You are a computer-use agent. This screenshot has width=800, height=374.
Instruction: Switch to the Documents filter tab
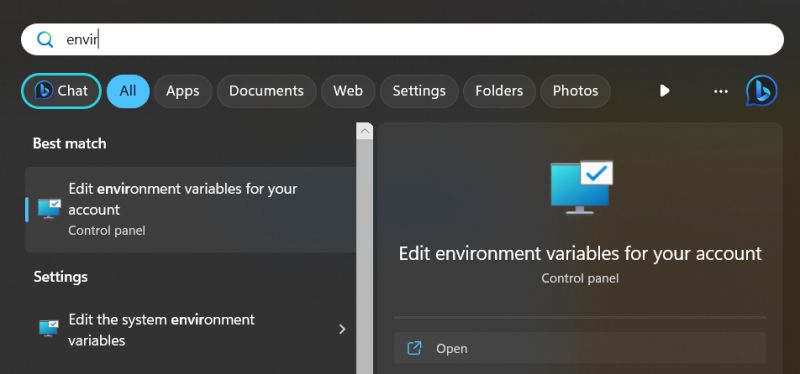point(266,91)
